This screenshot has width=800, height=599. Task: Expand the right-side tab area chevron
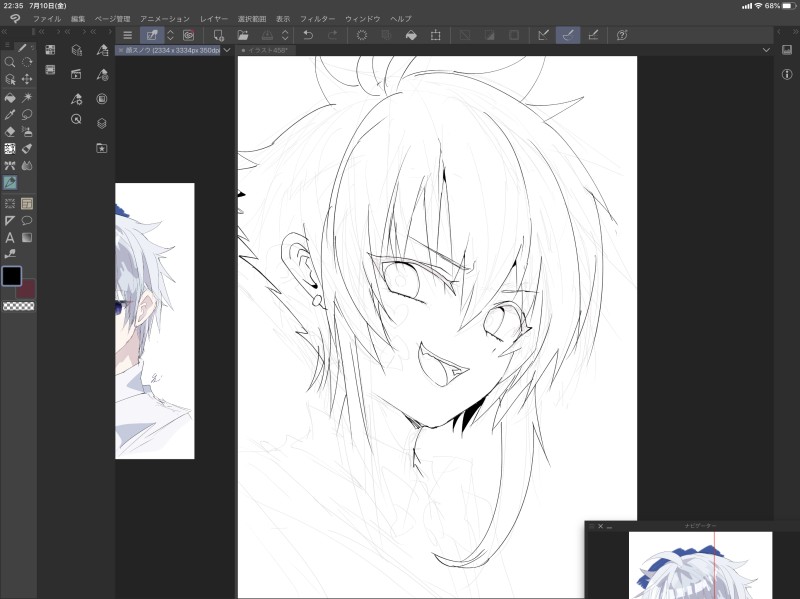766,50
